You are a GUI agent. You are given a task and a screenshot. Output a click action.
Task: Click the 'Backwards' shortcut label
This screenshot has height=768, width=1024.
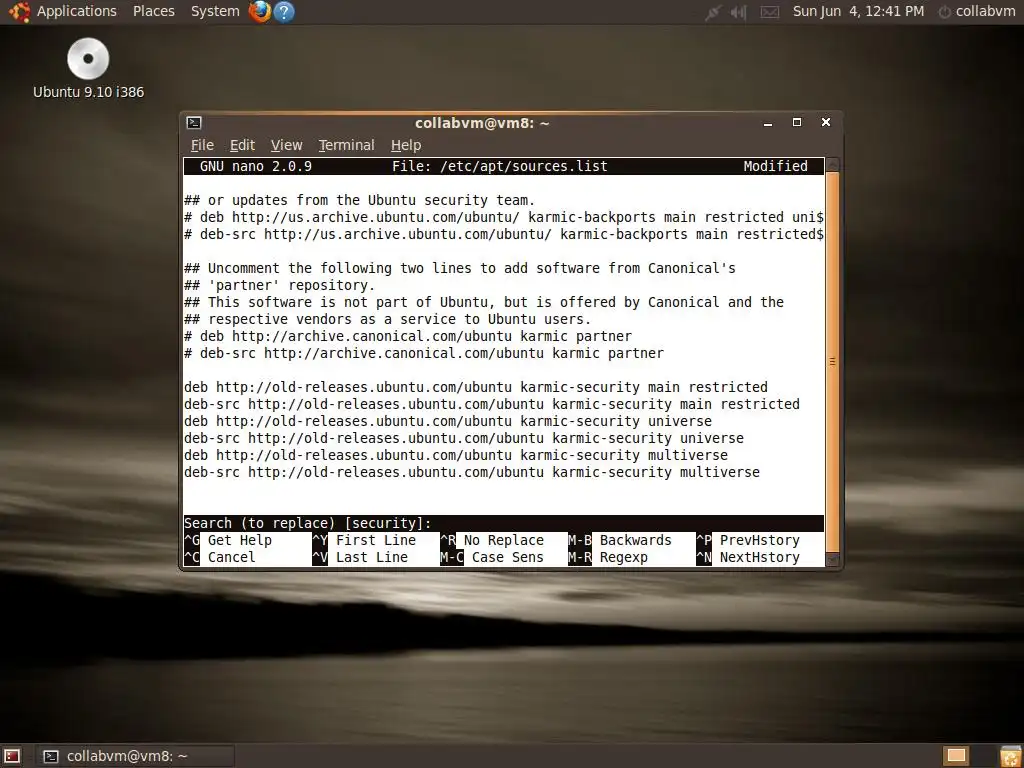coord(635,540)
